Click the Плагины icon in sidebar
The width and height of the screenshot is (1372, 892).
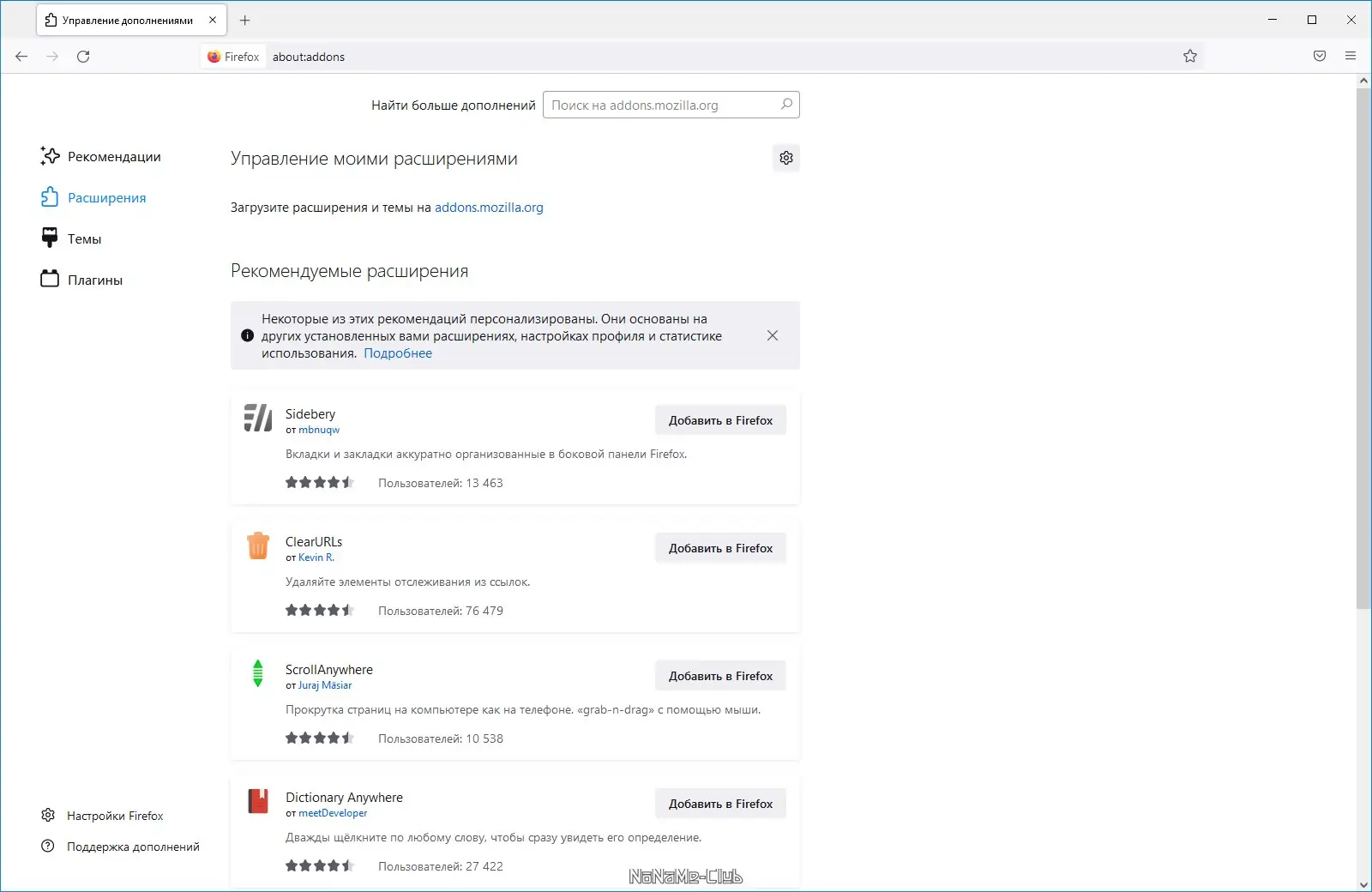pyautogui.click(x=50, y=280)
